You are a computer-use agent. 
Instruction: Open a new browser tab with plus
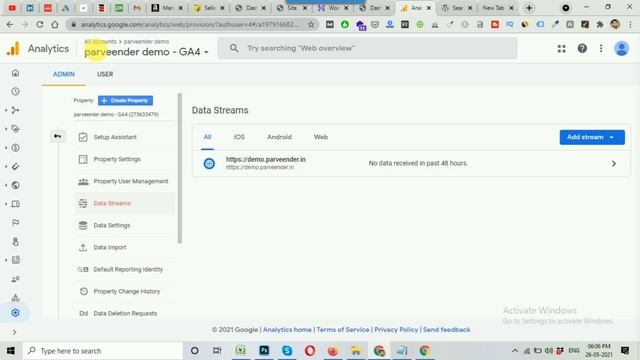pos(529,8)
